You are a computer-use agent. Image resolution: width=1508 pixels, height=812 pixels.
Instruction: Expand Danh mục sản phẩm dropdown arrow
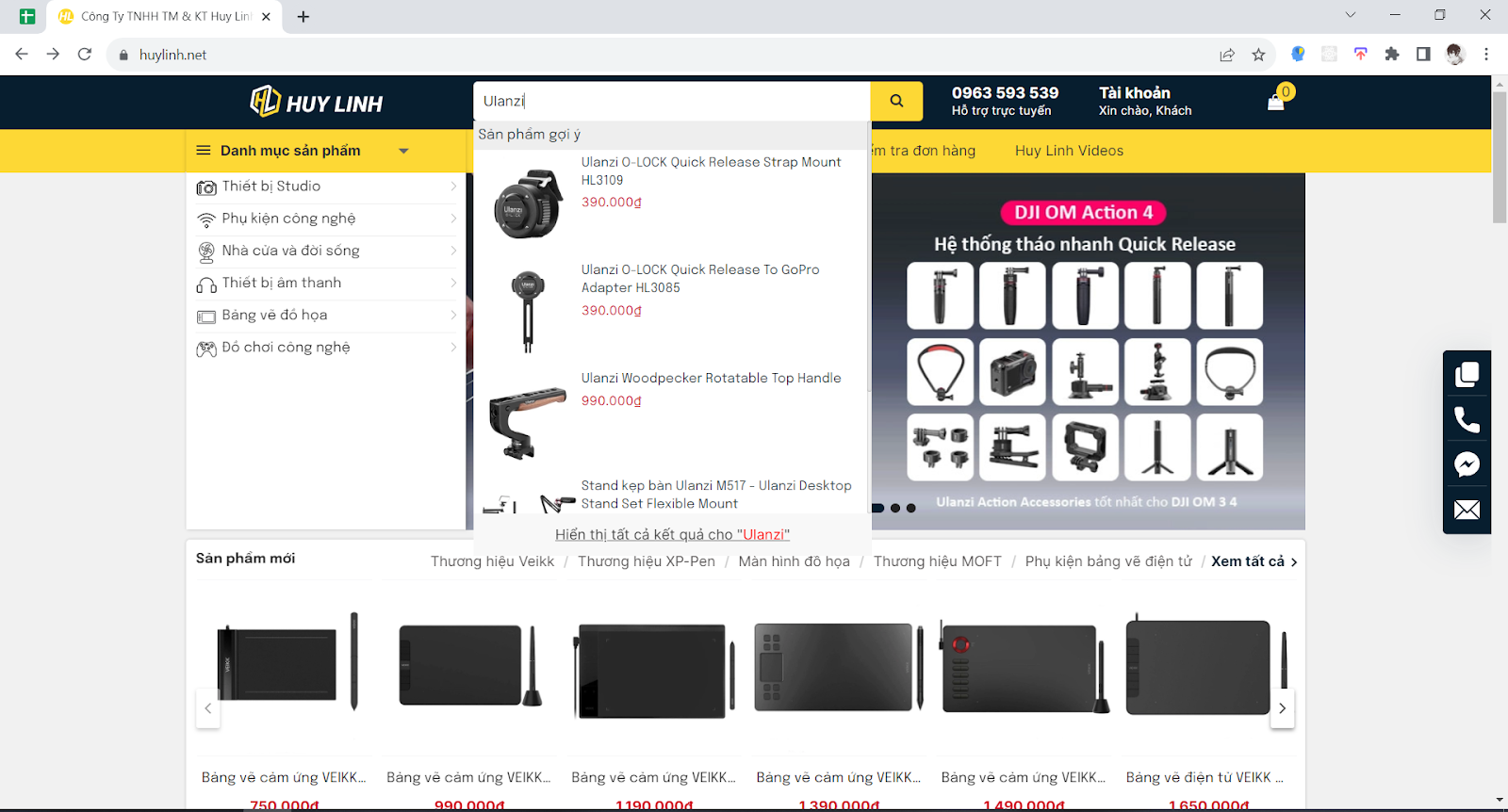point(403,151)
